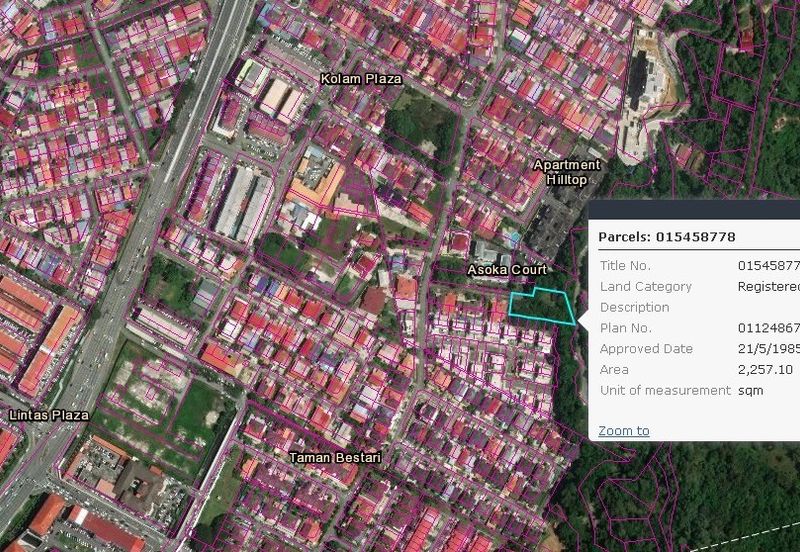
Task: Click the dark header bar of popup
Action: tap(694, 210)
